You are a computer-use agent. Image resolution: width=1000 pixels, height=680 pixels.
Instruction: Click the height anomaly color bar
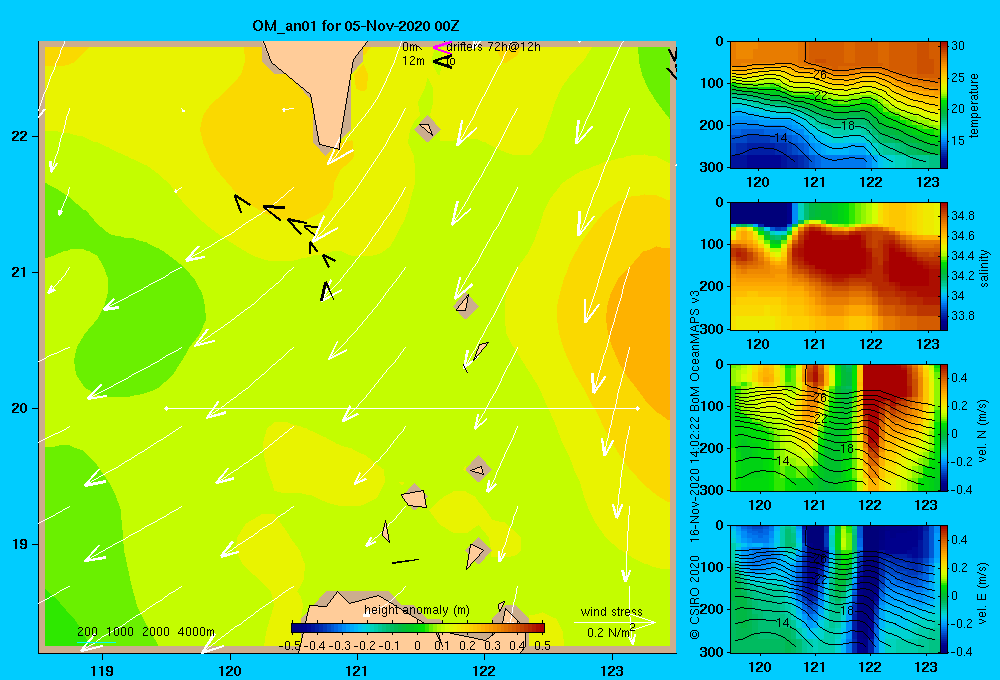418,627
